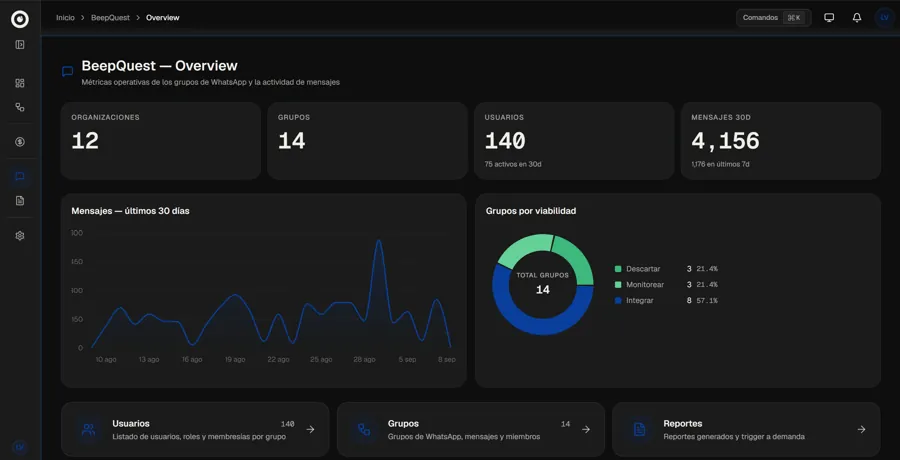The width and height of the screenshot is (900, 460).
Task: Open the Usuarios card title
Action: coord(131,423)
